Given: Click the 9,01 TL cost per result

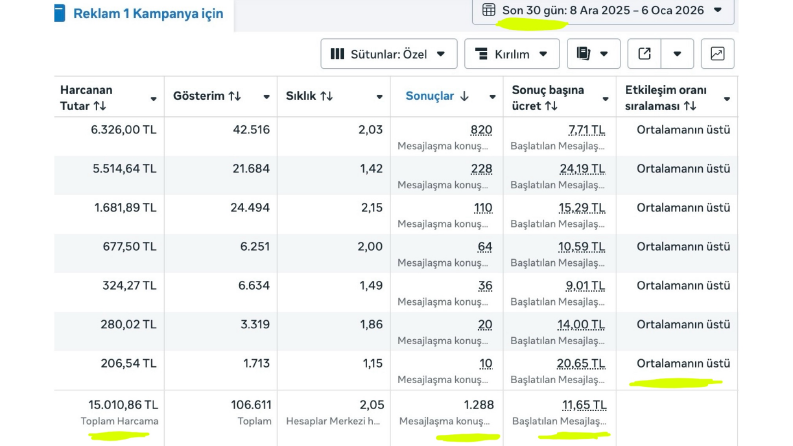Looking at the screenshot, I should (x=585, y=286).
